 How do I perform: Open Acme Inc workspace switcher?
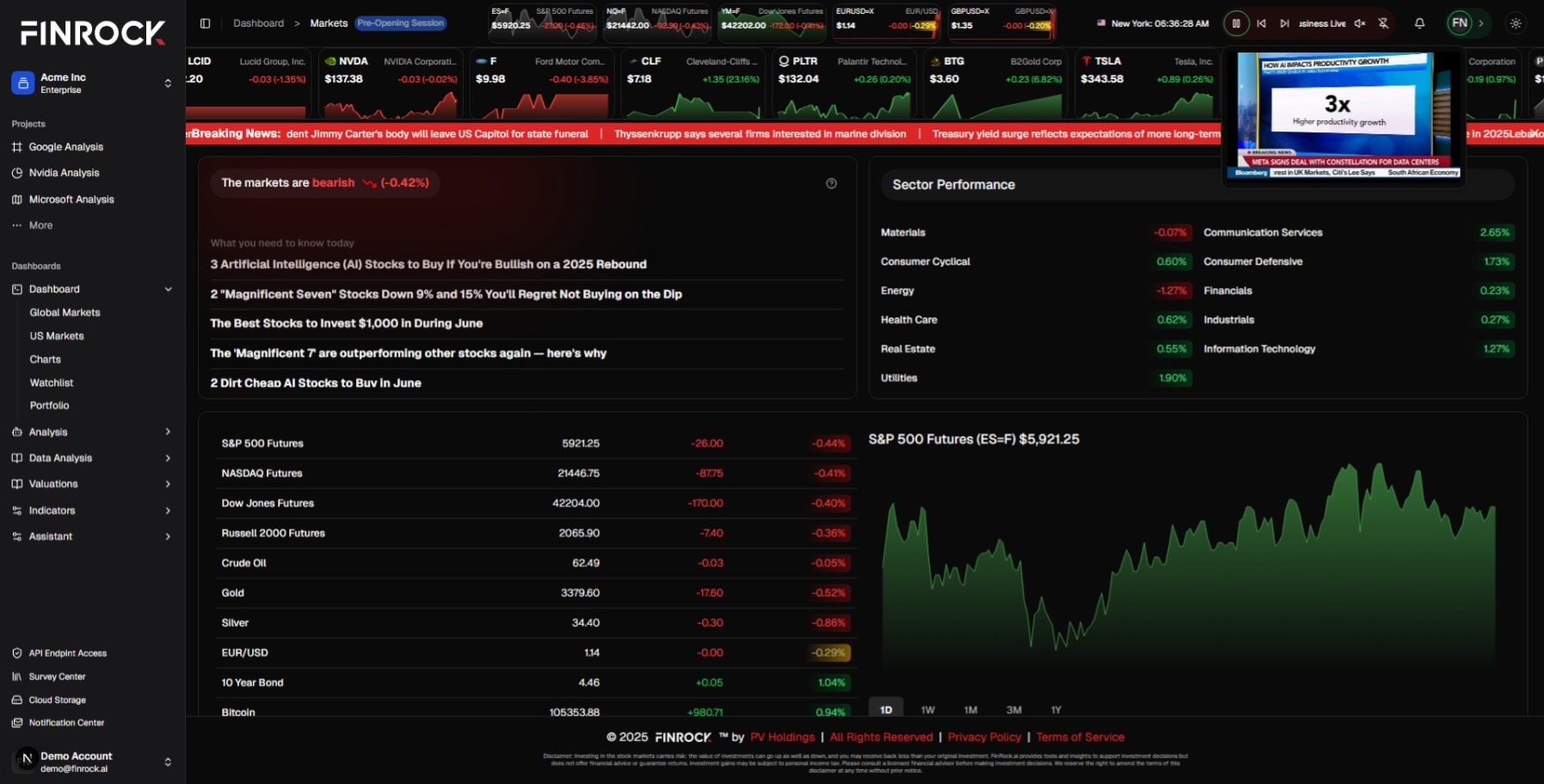click(x=92, y=83)
